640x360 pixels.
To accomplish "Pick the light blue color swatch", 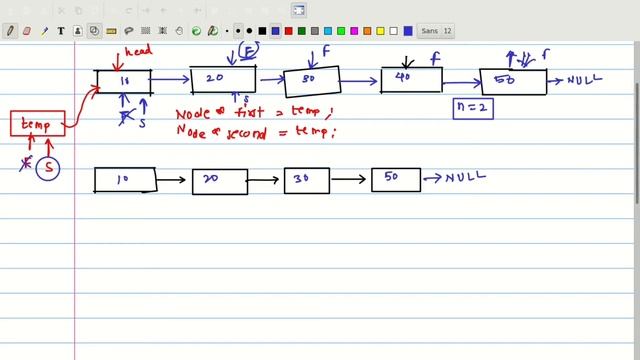I will [328, 31].
